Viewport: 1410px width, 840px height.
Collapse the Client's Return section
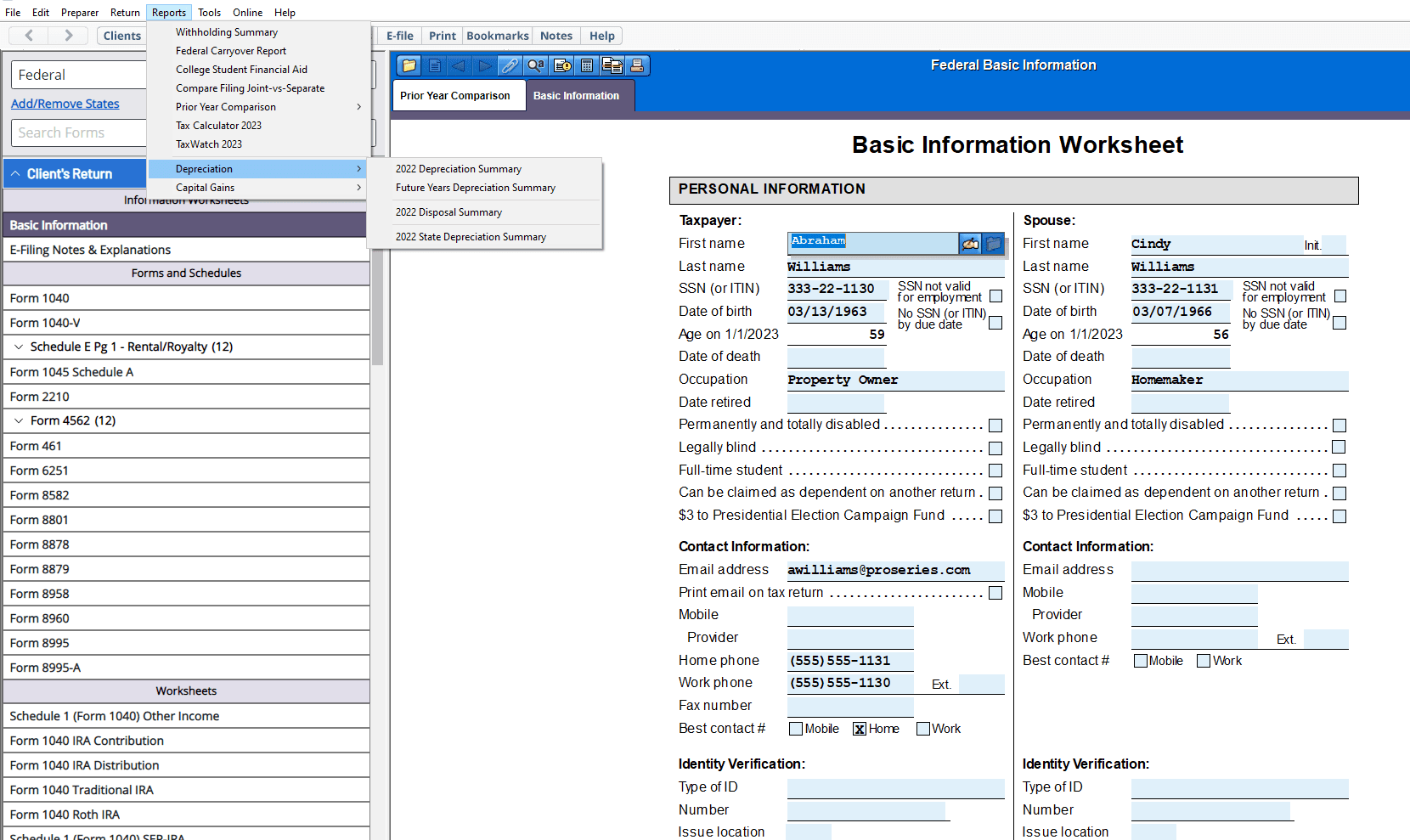[x=15, y=173]
